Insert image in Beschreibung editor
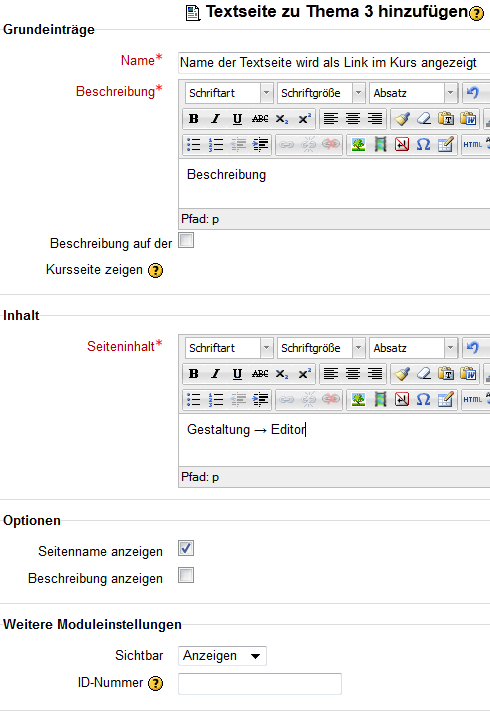The width and height of the screenshot is (490, 711). coord(358,145)
